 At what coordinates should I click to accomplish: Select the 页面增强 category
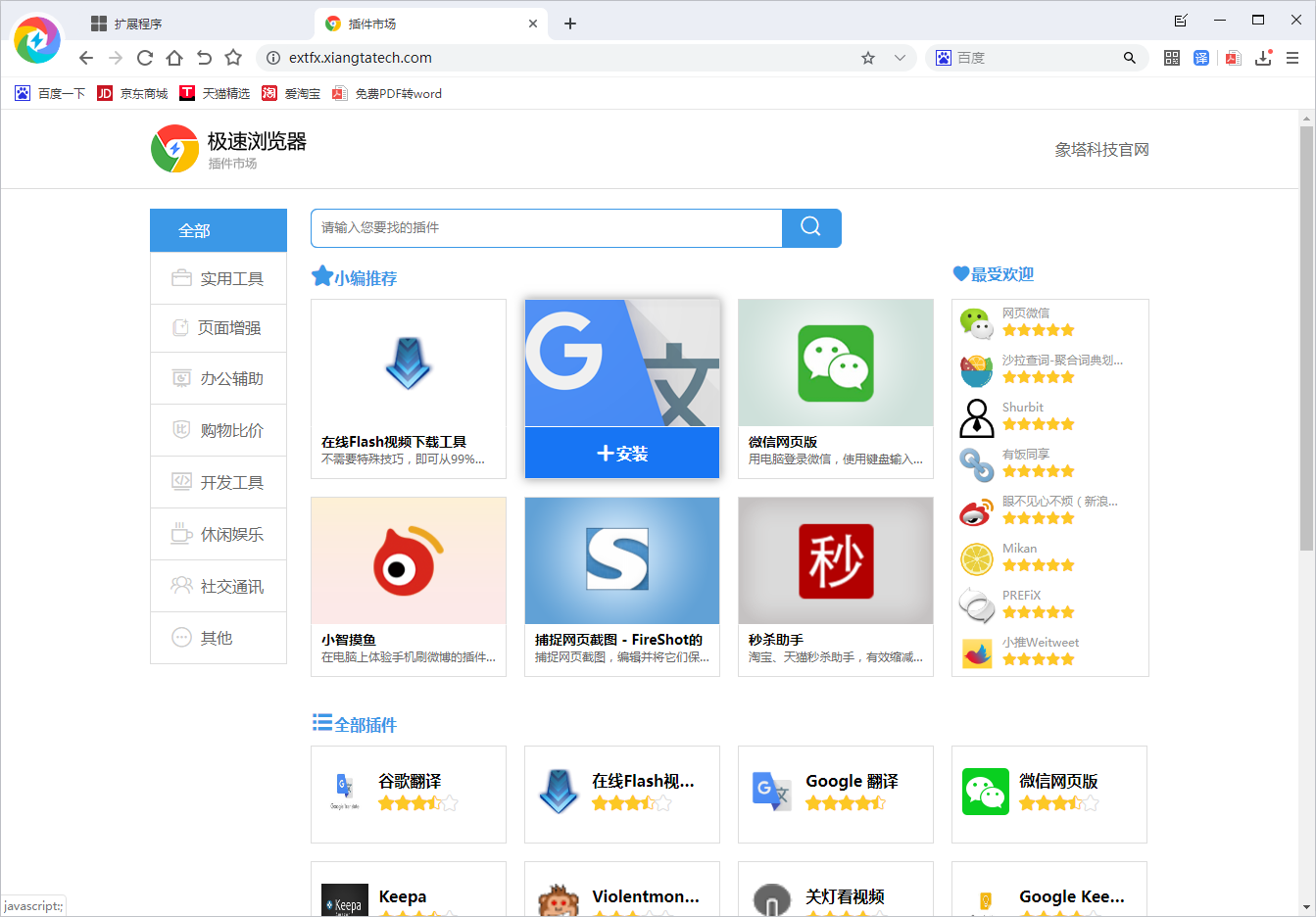pos(219,328)
